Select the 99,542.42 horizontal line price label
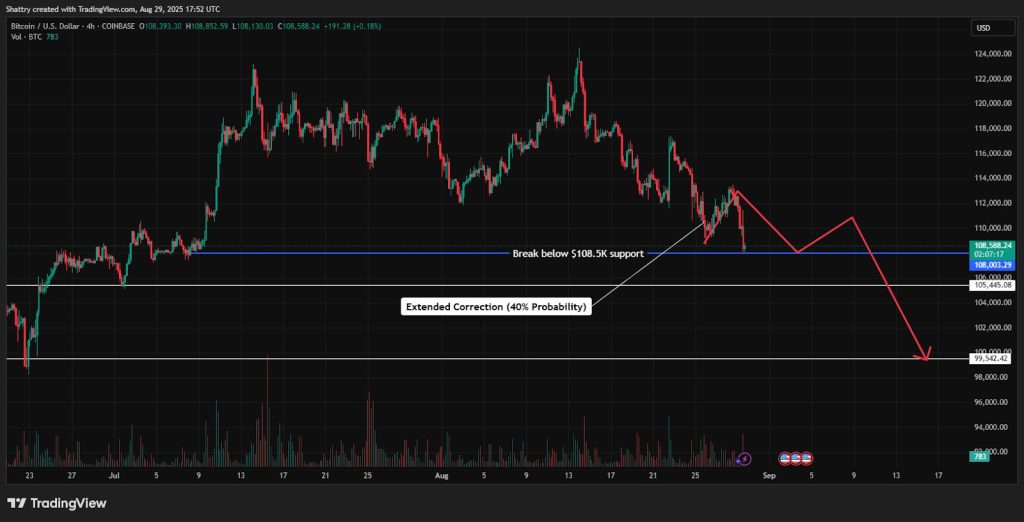This screenshot has height=522, width=1024. (x=991, y=358)
